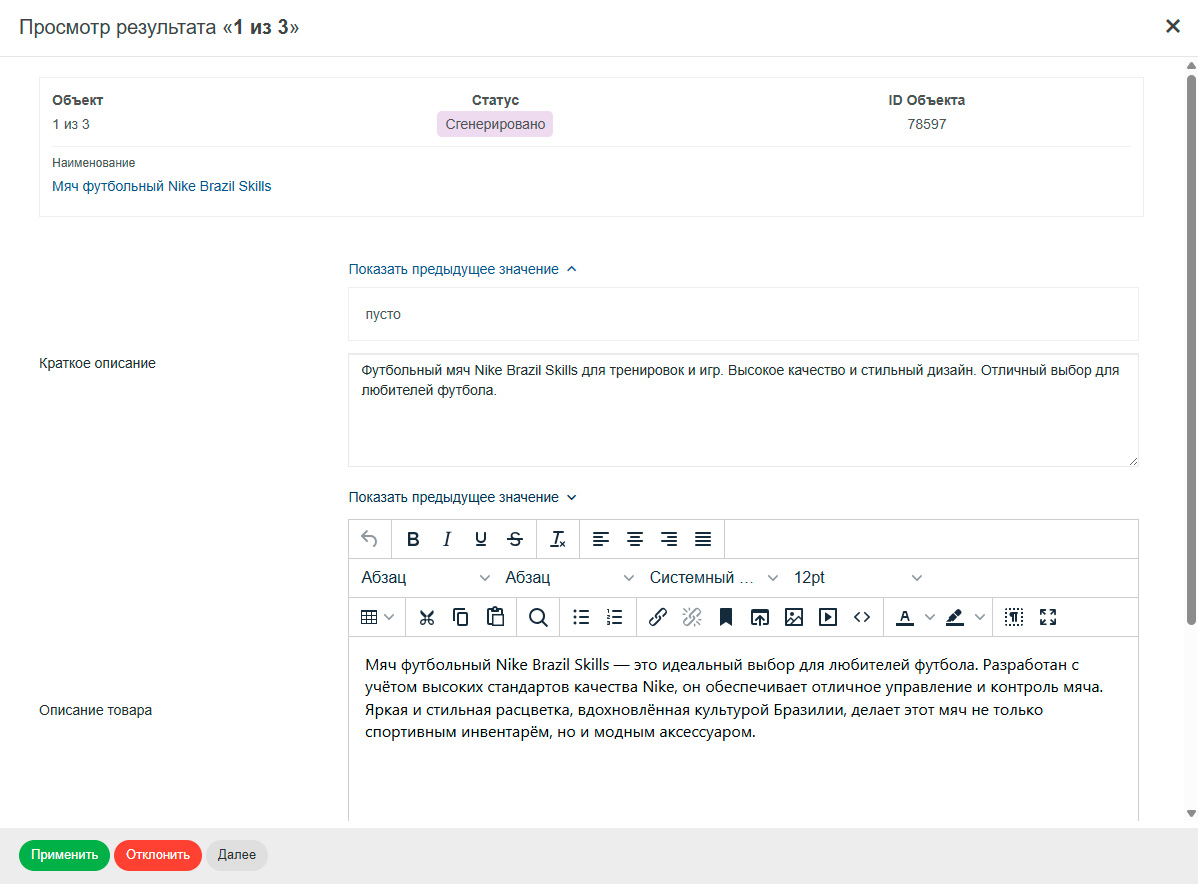1198x884 pixels.
Task: Undo the last editor change
Action: click(369, 539)
